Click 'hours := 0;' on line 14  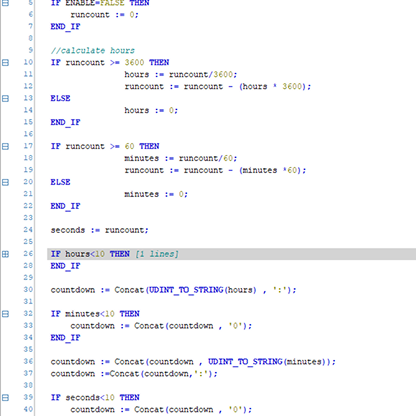(x=151, y=110)
